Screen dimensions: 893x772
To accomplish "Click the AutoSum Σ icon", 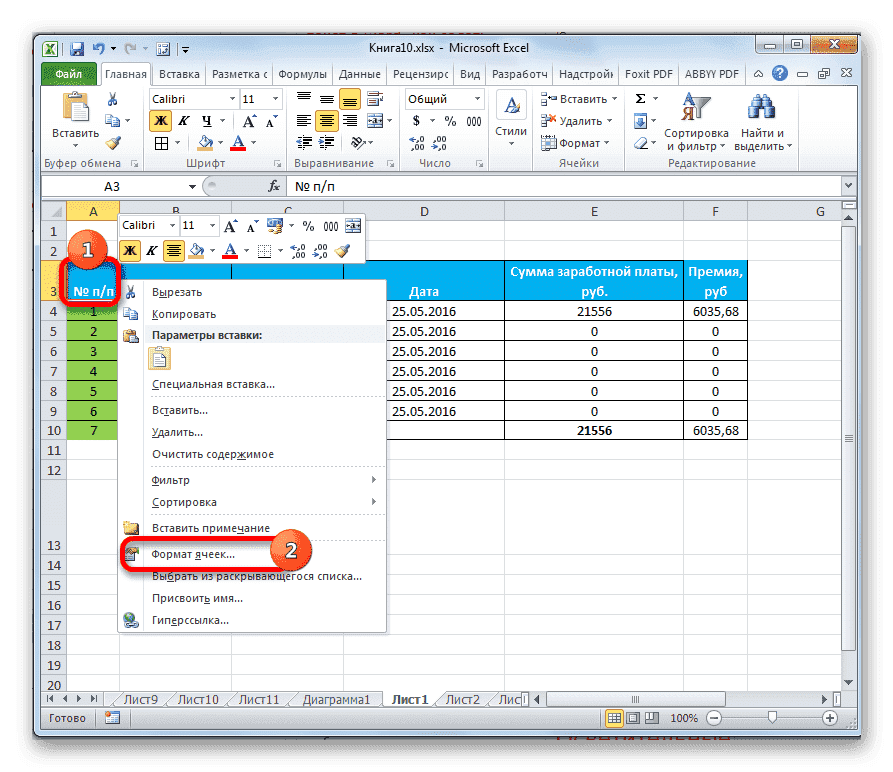I will 640,97.
